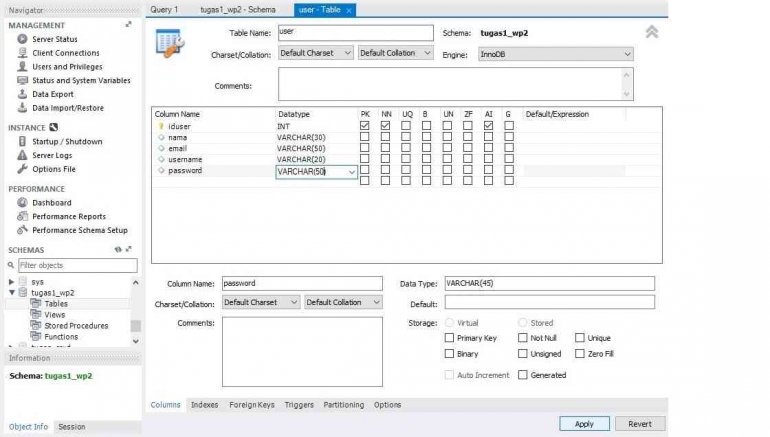Click the table editor icon
This screenshot has width=770, height=437.
tap(170, 43)
